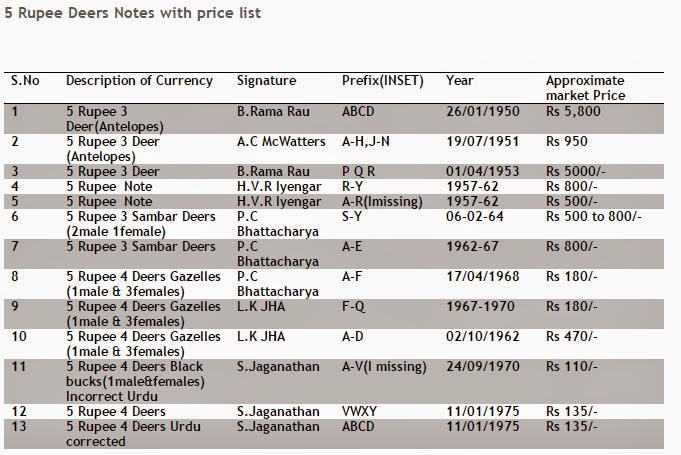681x455 pixels.
Task: Select the 'P Q R' prefix cell
Action: [x=358, y=172]
